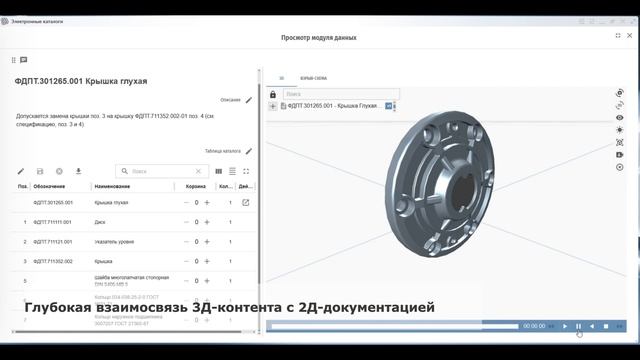Decrease basket quantity for Диск row
The image size is (640, 360).
(186, 222)
